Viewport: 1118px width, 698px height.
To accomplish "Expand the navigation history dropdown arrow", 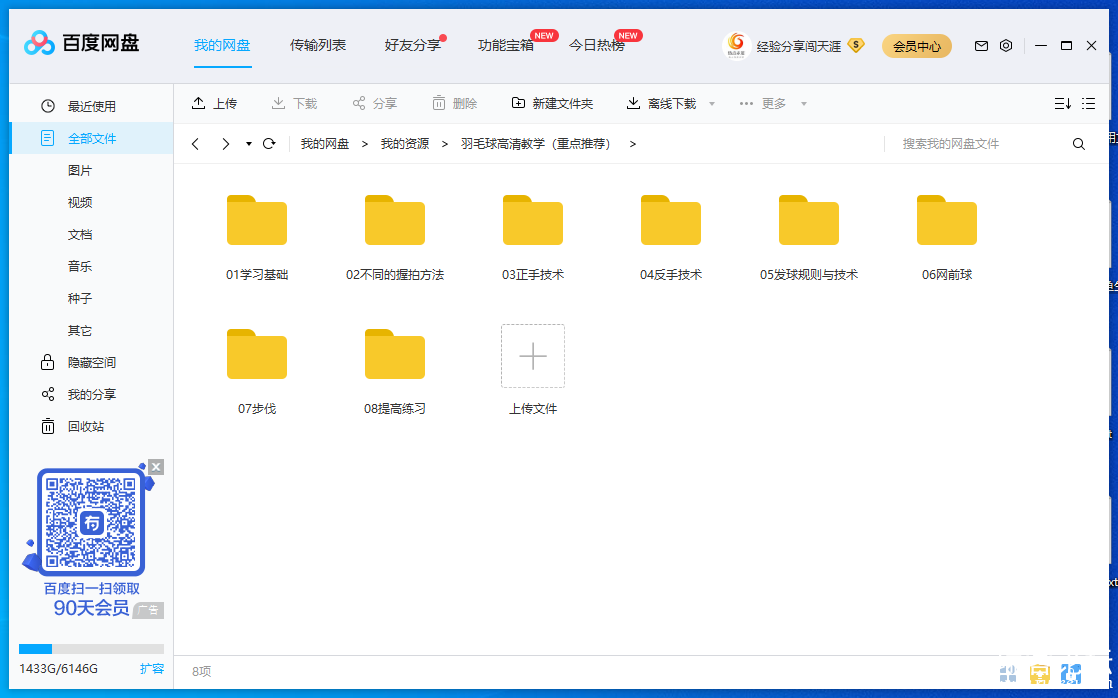I will (249, 144).
